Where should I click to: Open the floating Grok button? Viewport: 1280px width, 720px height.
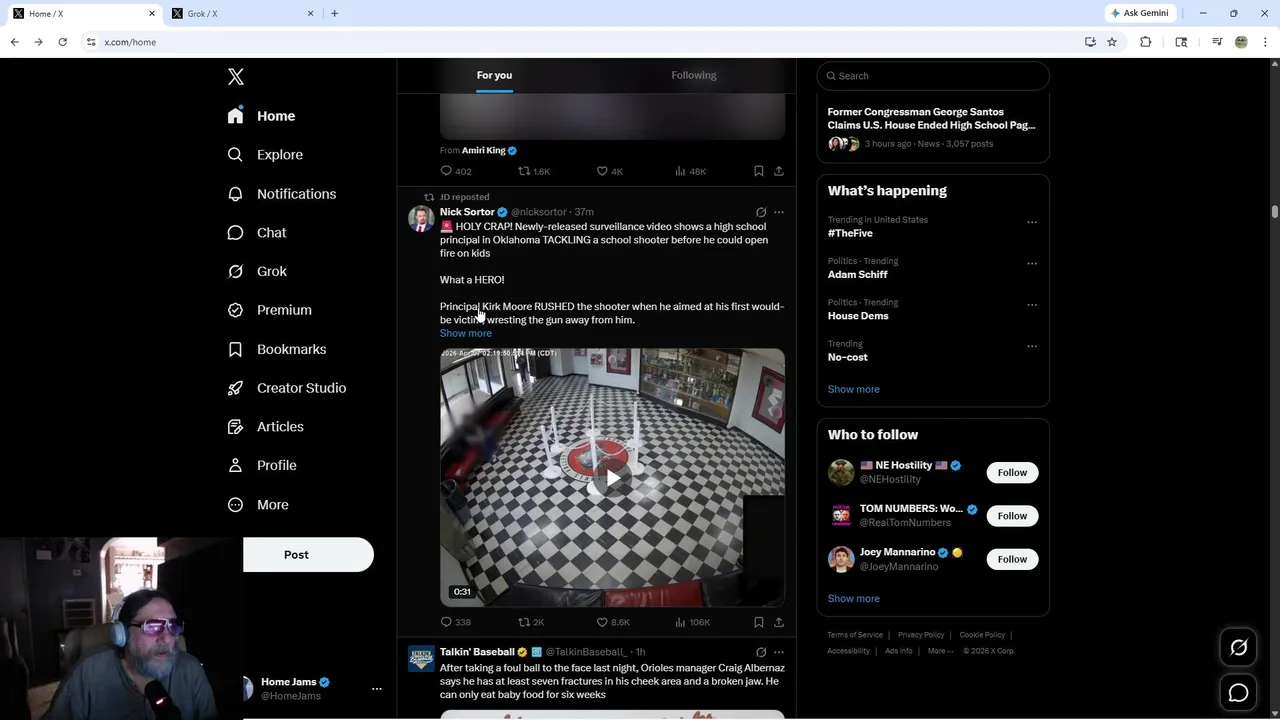point(1238,648)
